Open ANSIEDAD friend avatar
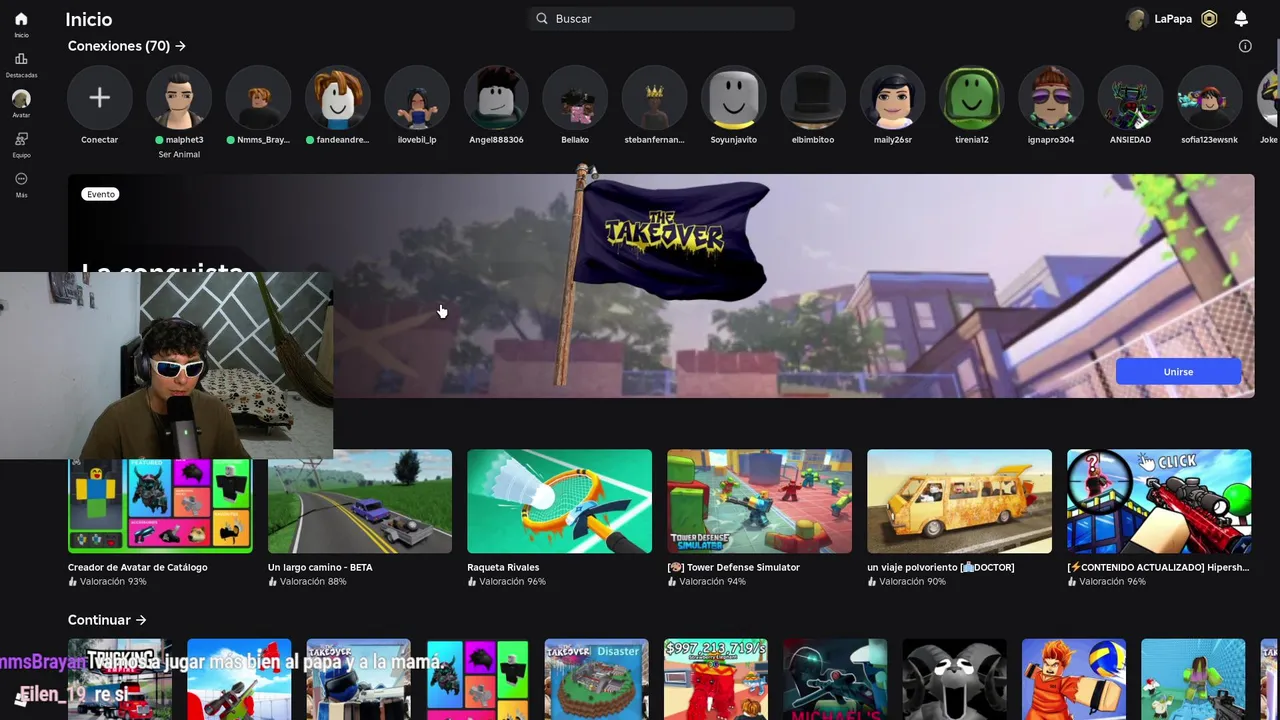This screenshot has height=720, width=1280. [x=1130, y=98]
